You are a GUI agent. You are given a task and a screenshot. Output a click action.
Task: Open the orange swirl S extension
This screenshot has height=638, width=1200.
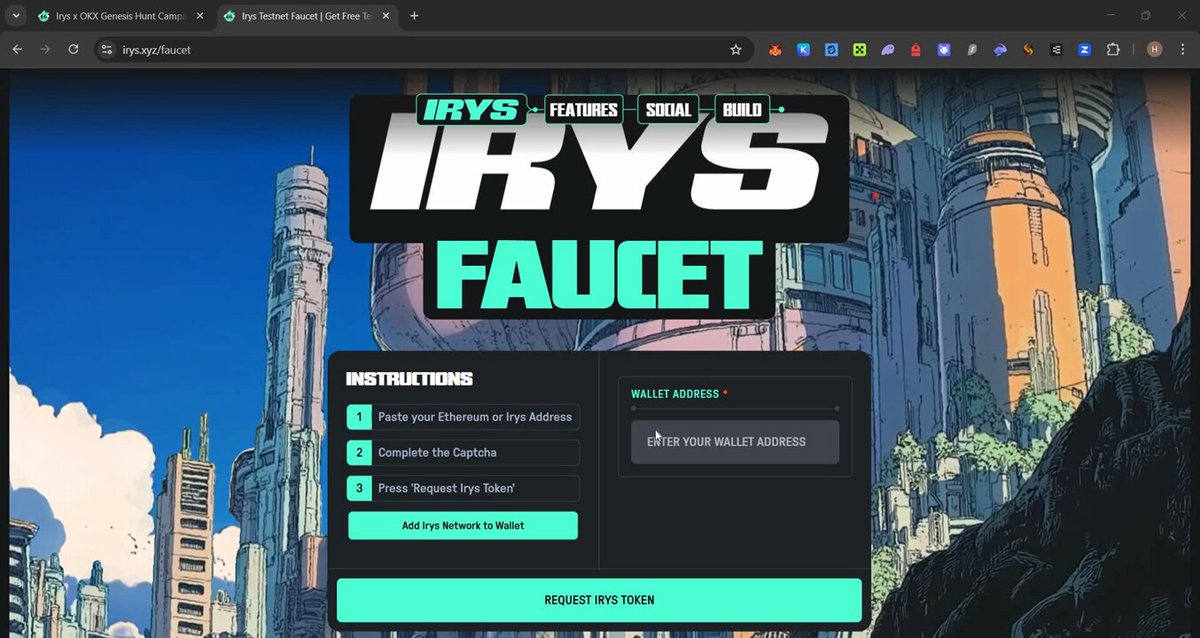1027,49
